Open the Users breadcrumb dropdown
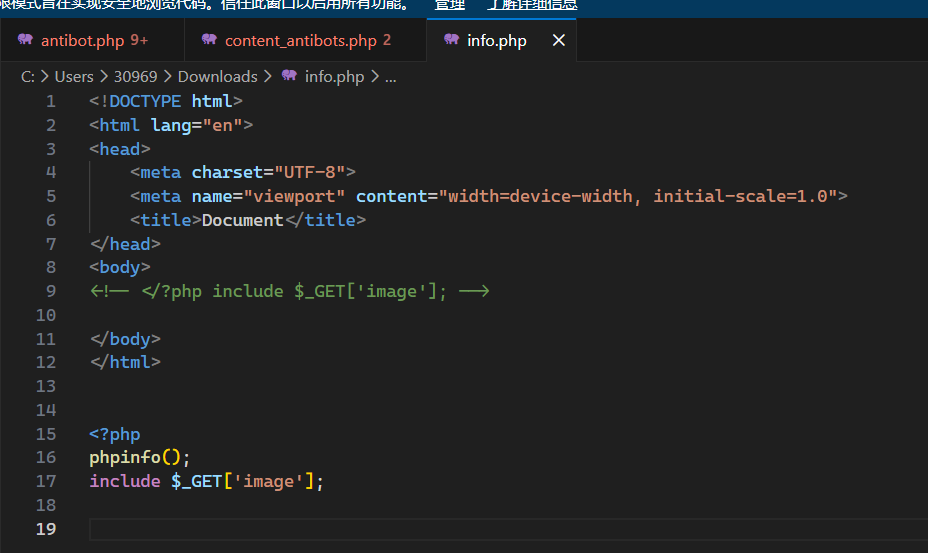928x553 pixels. 74,76
